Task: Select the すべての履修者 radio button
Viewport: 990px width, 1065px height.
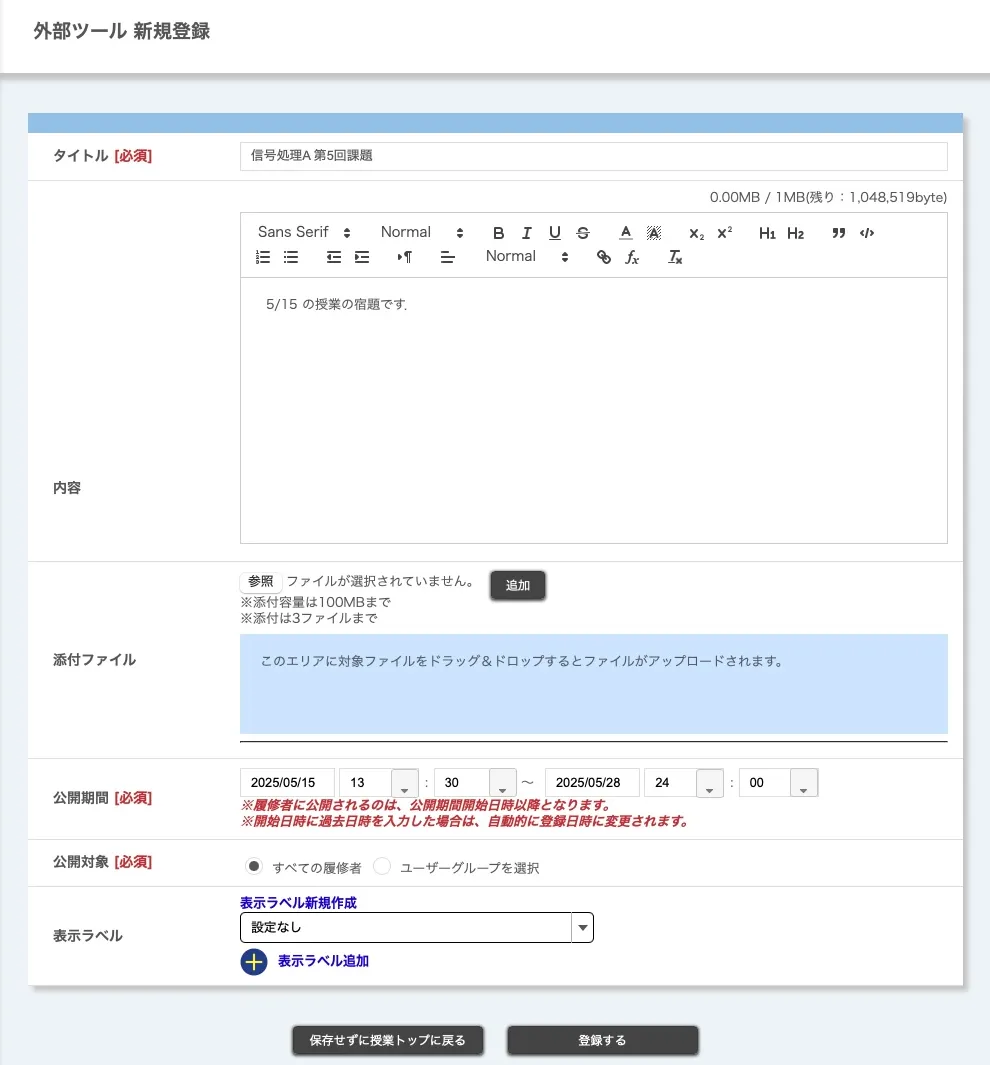Action: (x=255, y=866)
